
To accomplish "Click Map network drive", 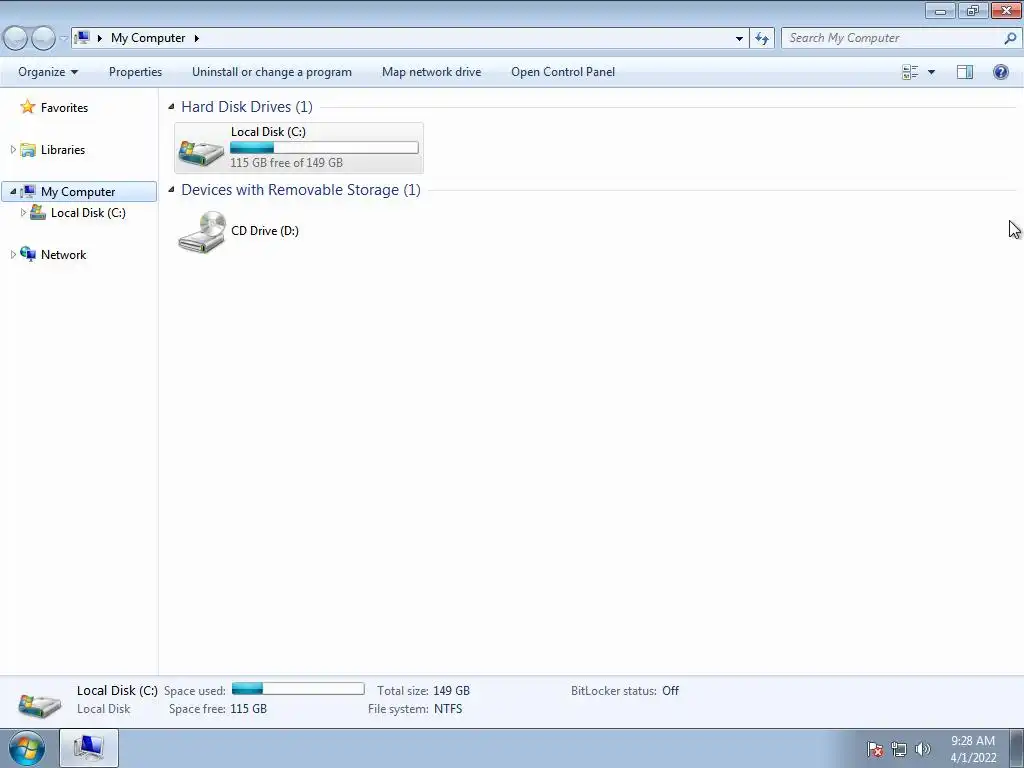I will [431, 72].
